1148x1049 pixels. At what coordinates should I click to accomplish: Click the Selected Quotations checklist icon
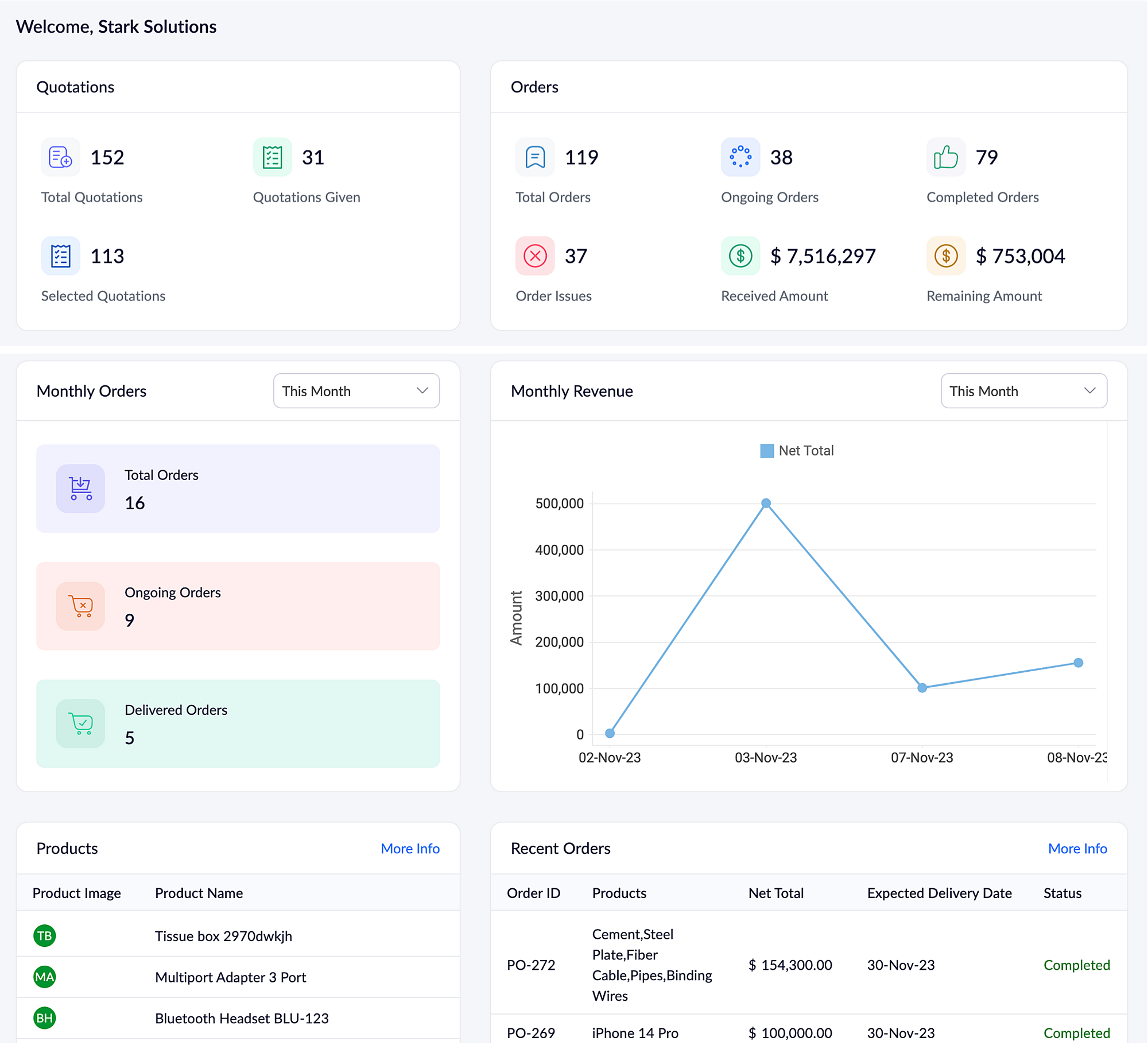point(60,256)
